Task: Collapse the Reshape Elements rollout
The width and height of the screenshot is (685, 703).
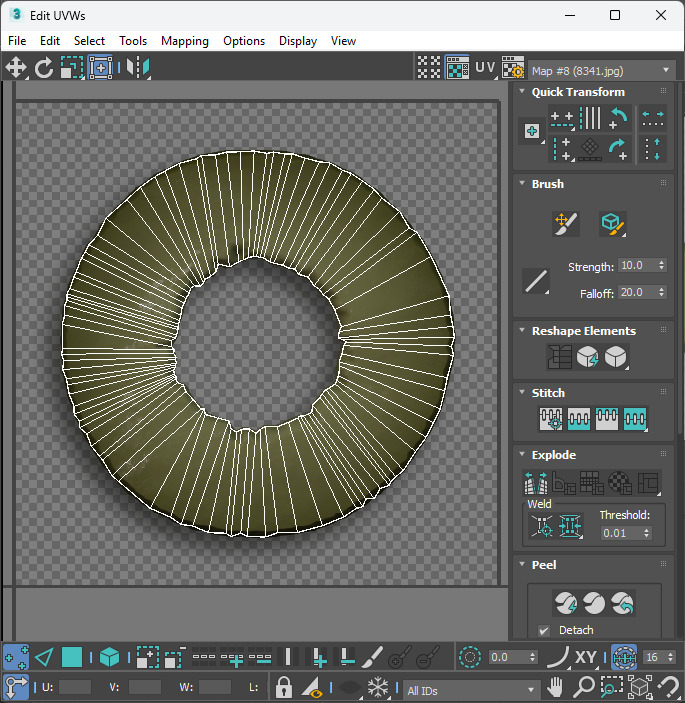Action: point(522,330)
